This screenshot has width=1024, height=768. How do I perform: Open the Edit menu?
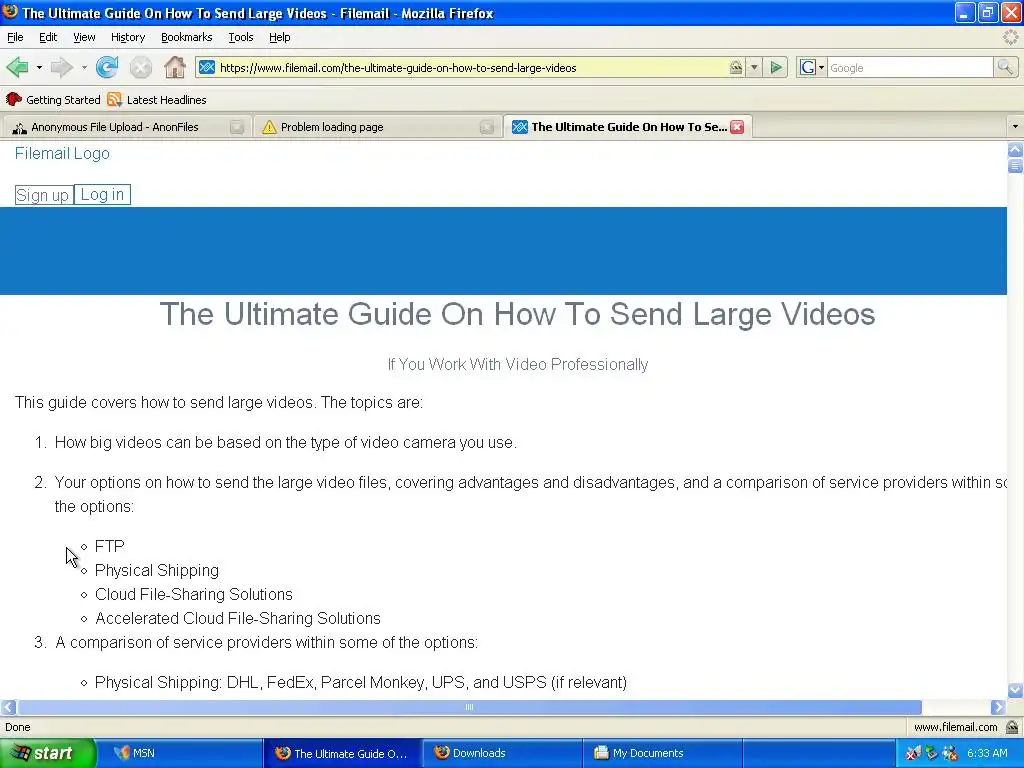(48, 37)
